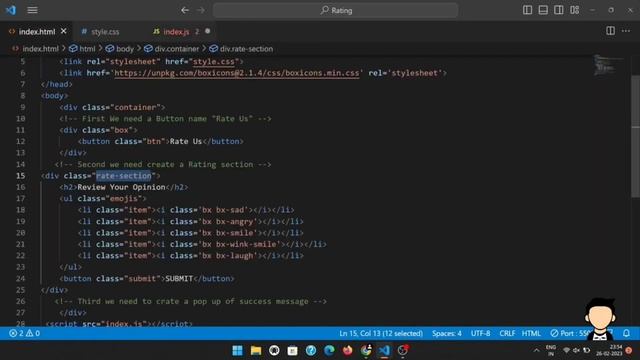
Task: Open the editor More Actions ellipsis
Action: pyautogui.click(x=626, y=31)
